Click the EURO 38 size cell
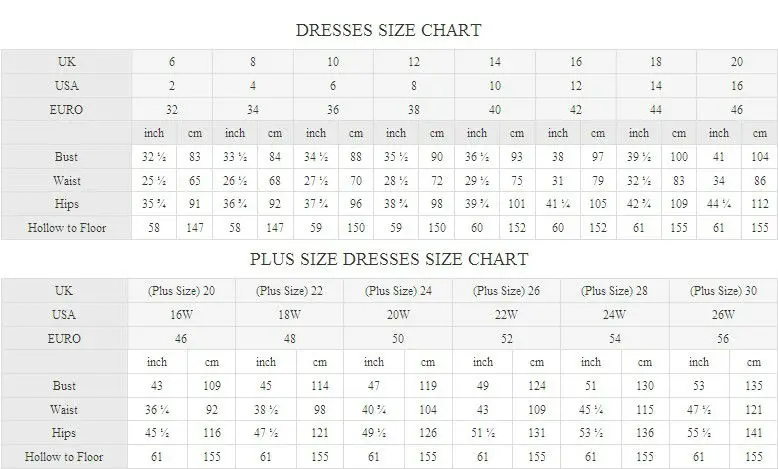Image resolution: width=778 pixels, height=469 pixels. 414,110
